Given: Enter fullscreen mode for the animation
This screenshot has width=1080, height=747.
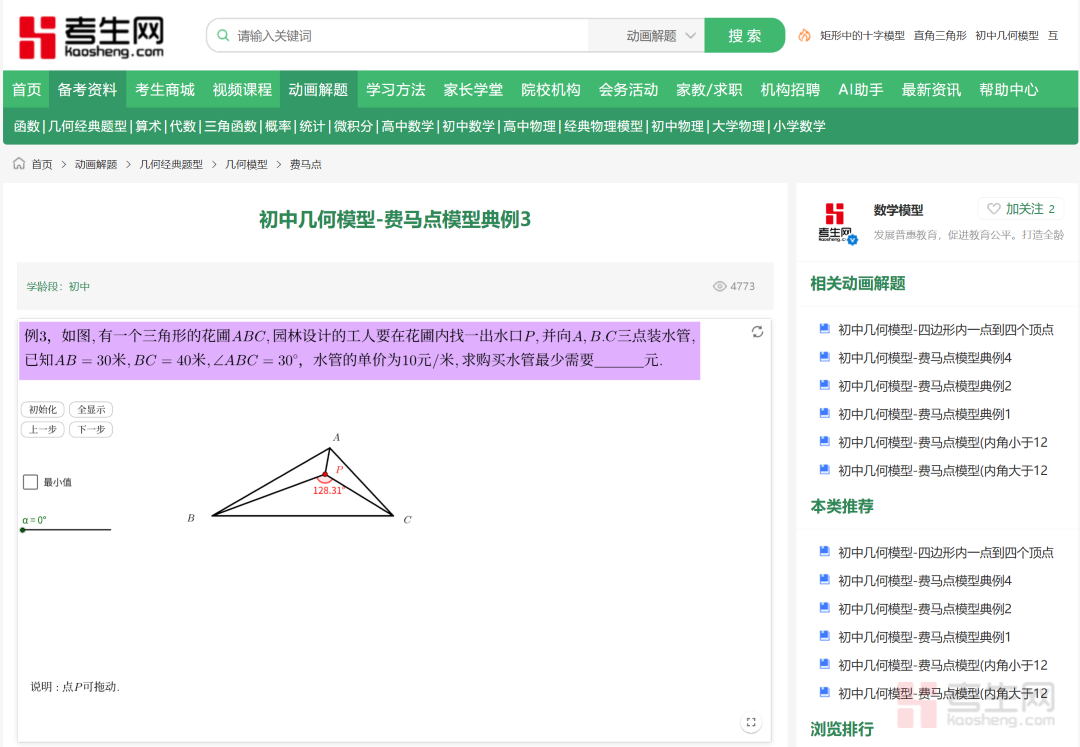Looking at the screenshot, I should click(751, 722).
